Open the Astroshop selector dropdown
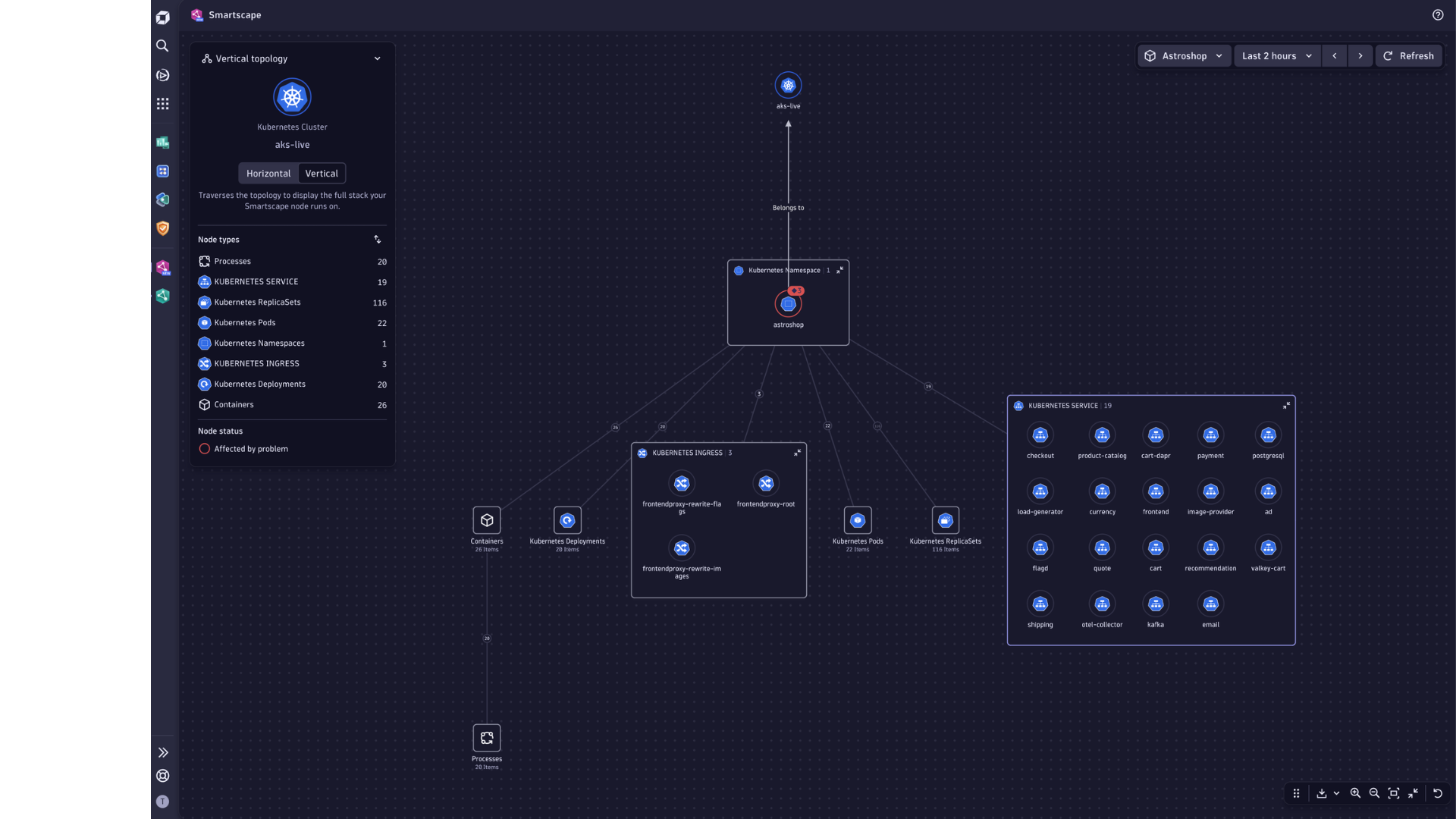This screenshot has width=1456, height=819. (x=1184, y=55)
